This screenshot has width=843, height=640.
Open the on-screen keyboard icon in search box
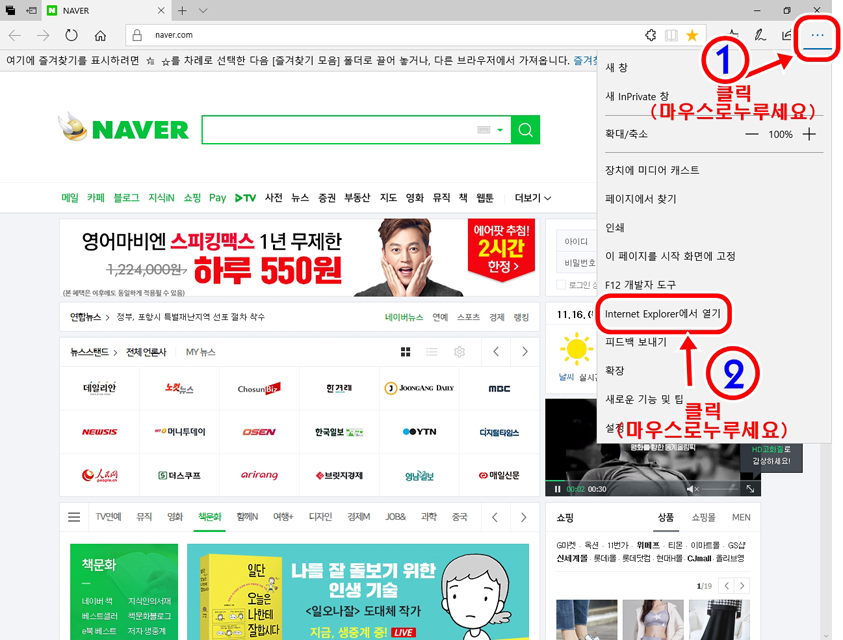(x=483, y=130)
